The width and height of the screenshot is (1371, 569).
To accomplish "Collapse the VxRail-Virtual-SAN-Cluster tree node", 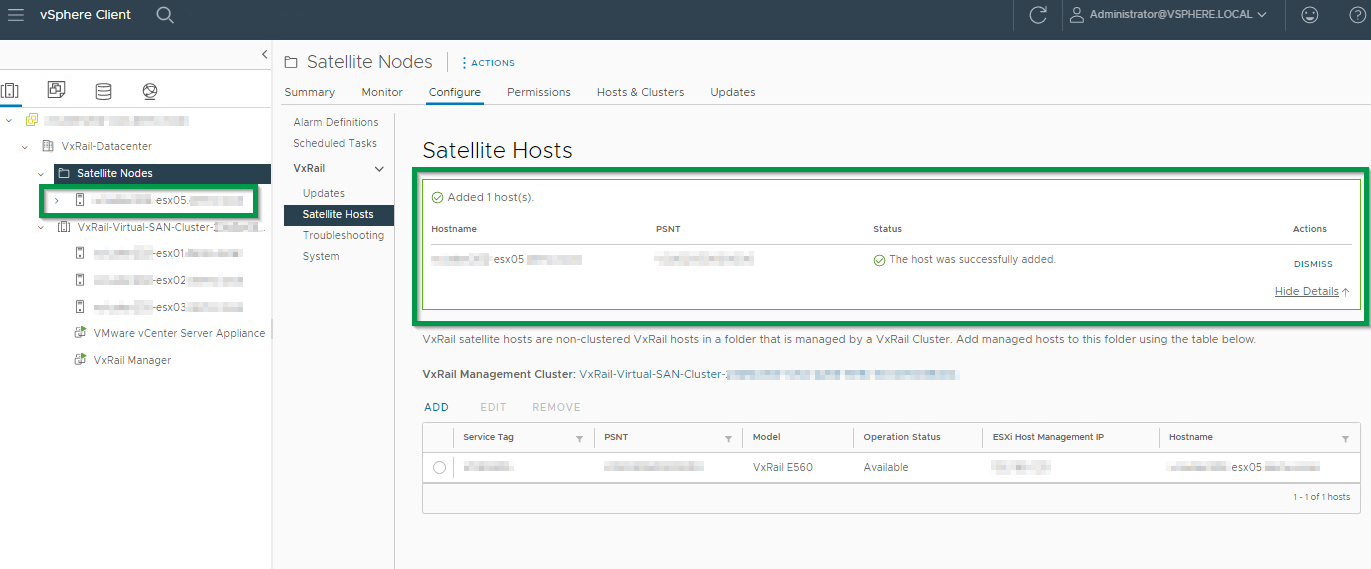I will coord(41,227).
